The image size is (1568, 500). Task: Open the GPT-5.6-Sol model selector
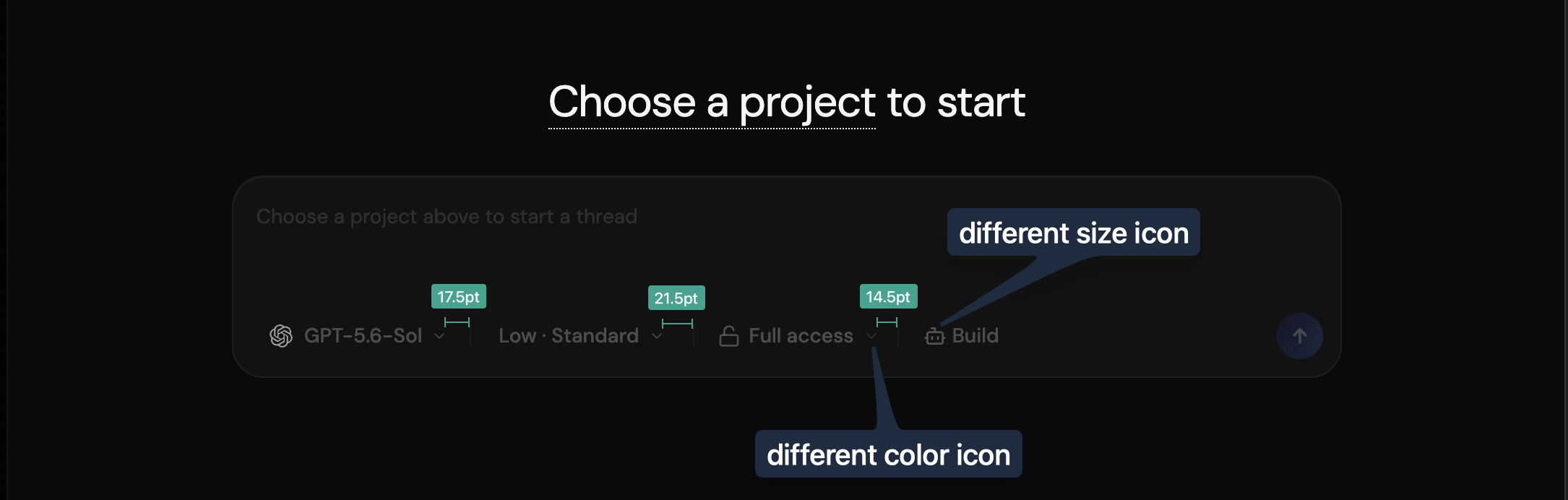(x=358, y=336)
